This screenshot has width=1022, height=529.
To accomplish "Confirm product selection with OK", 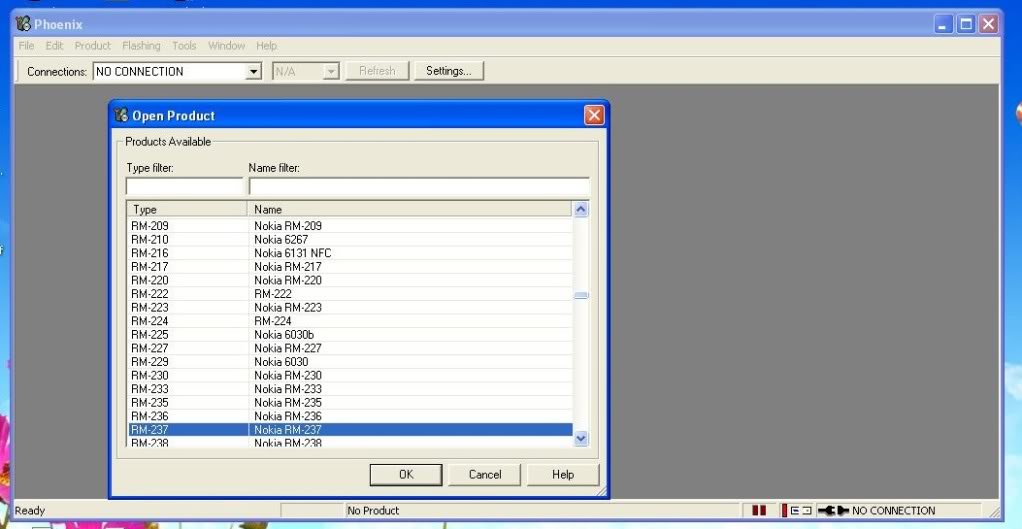I will click(x=406, y=475).
